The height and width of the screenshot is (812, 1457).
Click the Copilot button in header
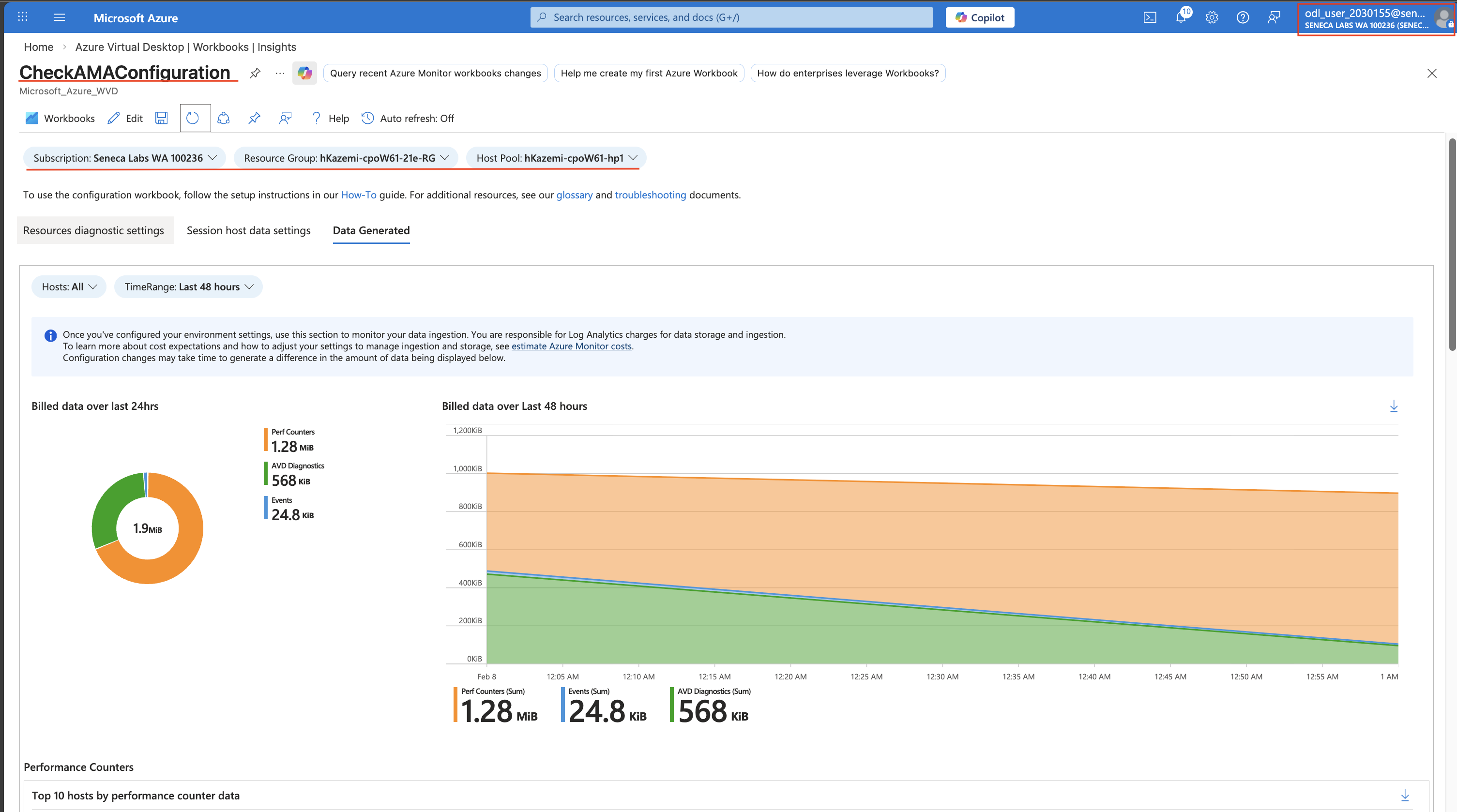980,17
